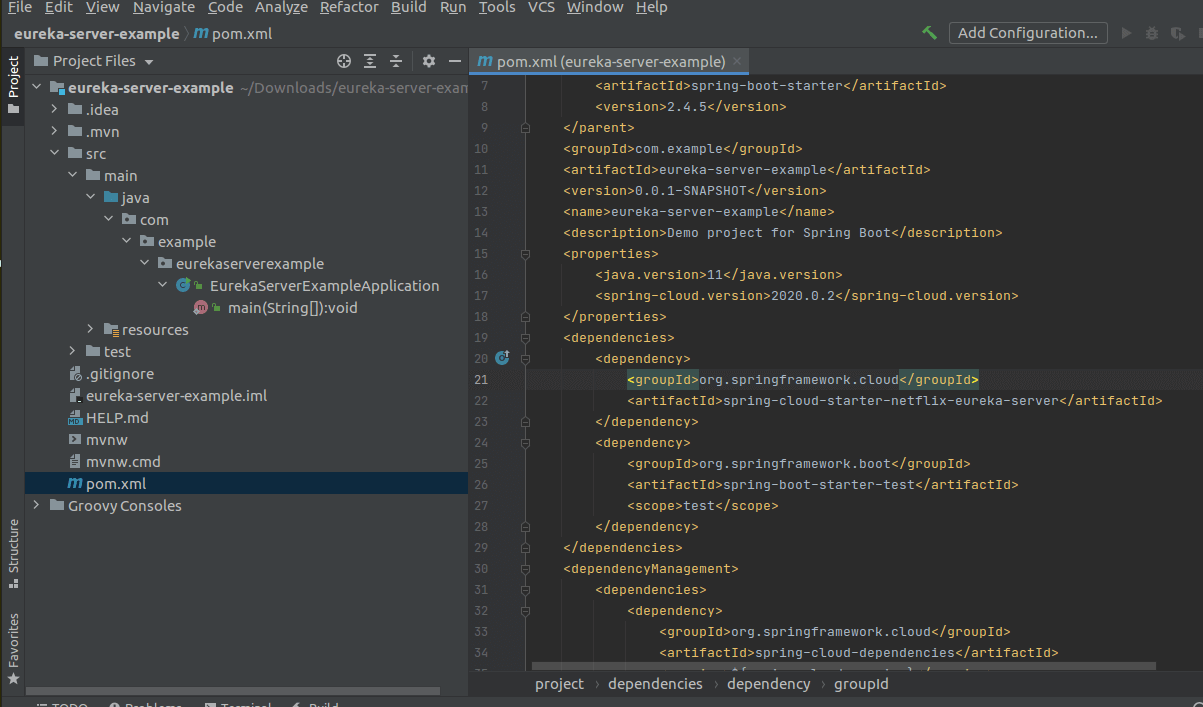Collapse the java folder
Image resolution: width=1203 pixels, height=707 pixels.
[x=92, y=198]
